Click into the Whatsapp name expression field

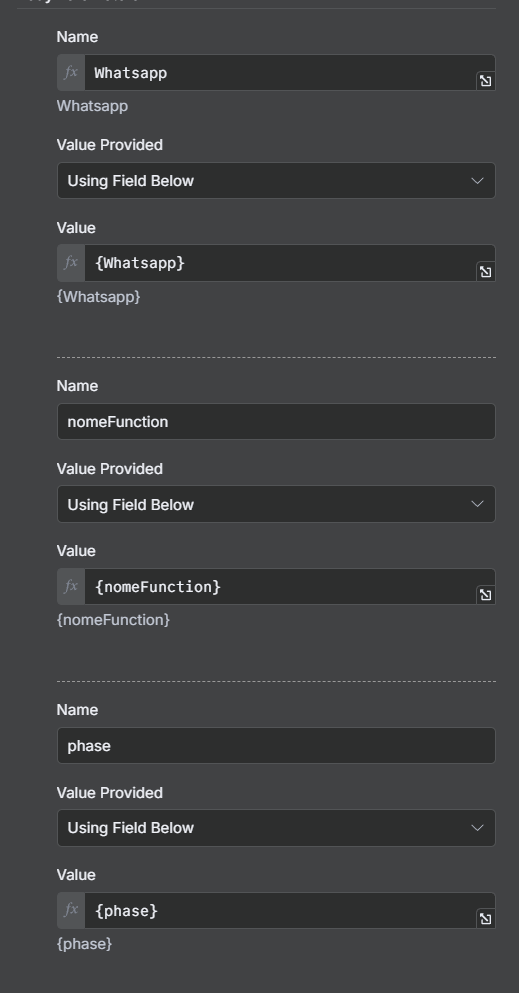coord(280,72)
